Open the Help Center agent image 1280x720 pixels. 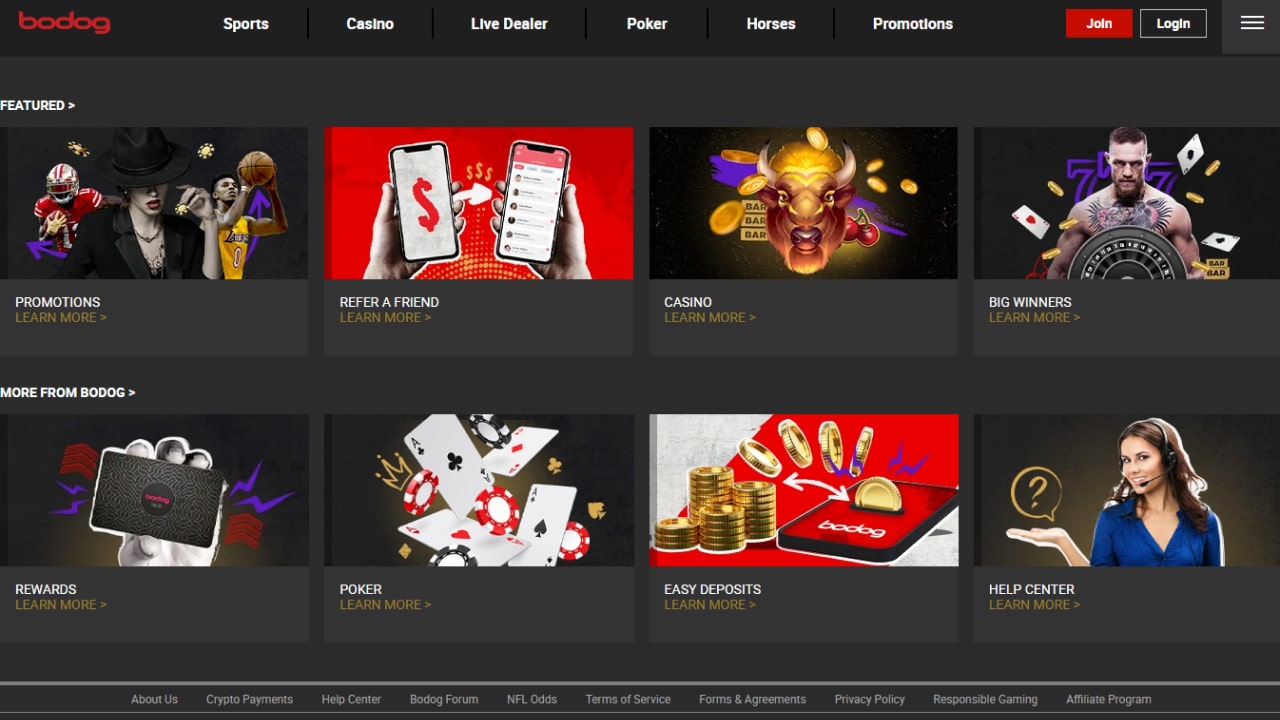click(x=1127, y=490)
